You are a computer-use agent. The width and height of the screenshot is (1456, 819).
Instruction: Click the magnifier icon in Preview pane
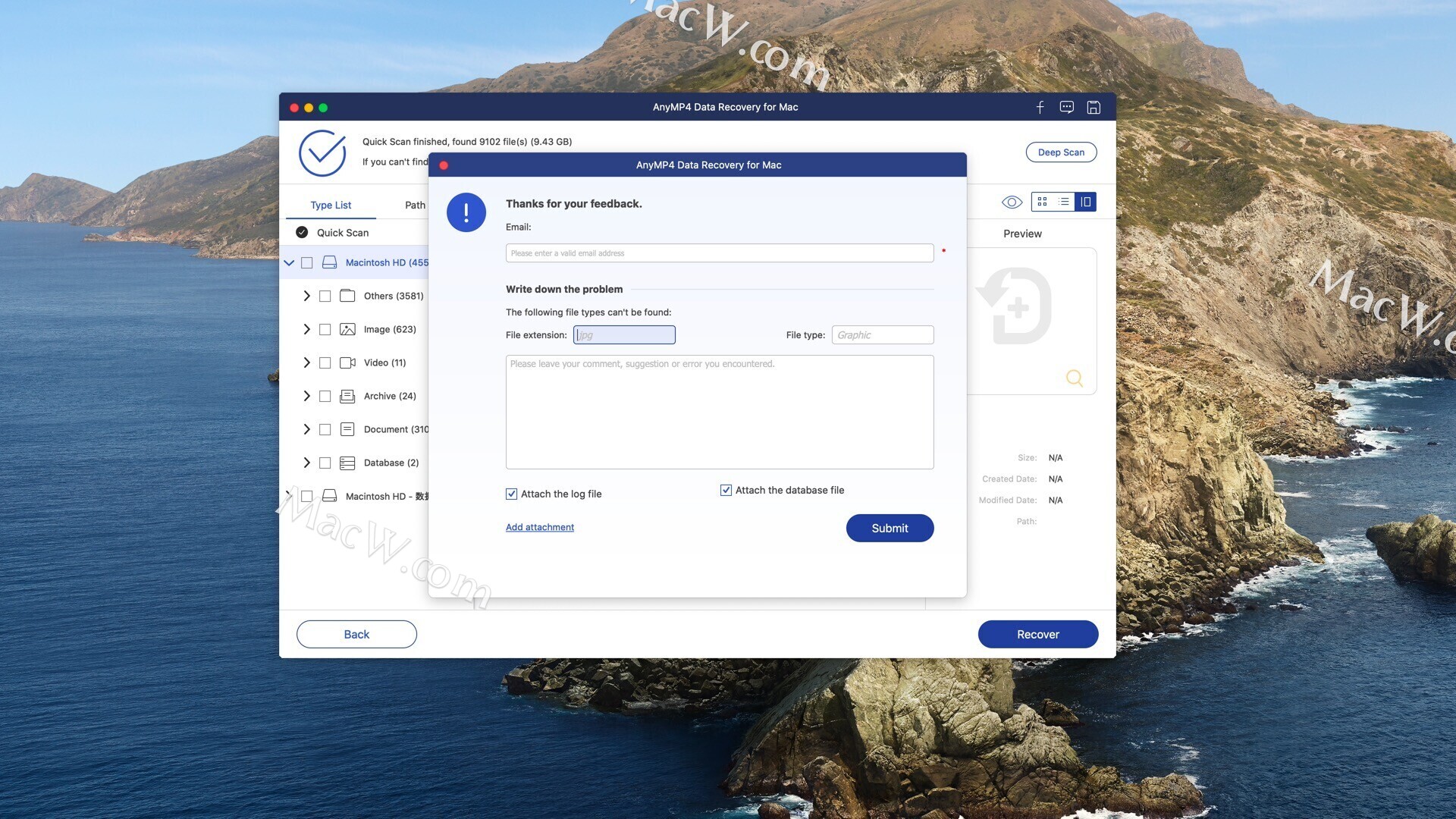1074,378
